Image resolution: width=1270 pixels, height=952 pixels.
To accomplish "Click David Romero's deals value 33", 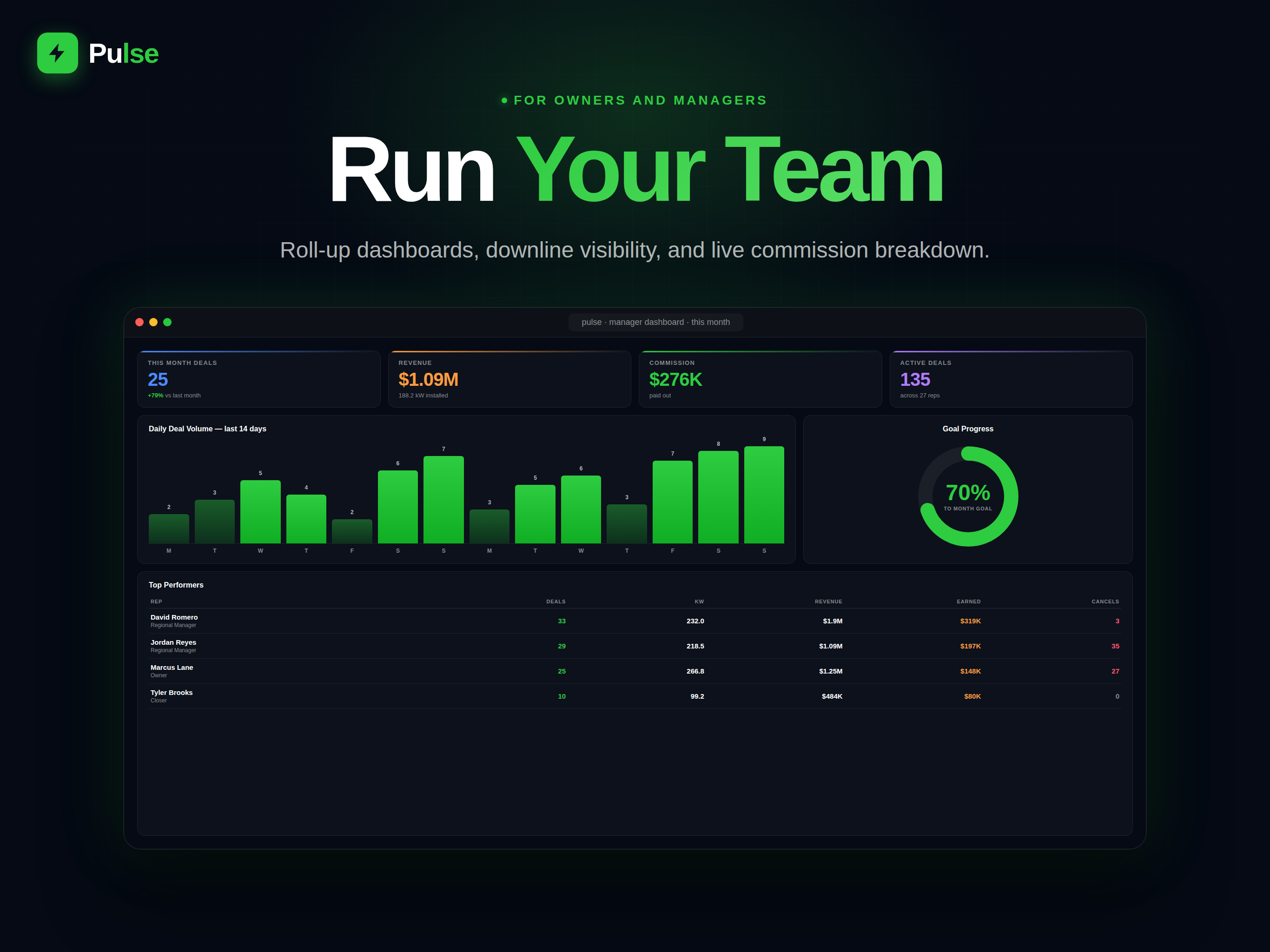I will [x=562, y=621].
